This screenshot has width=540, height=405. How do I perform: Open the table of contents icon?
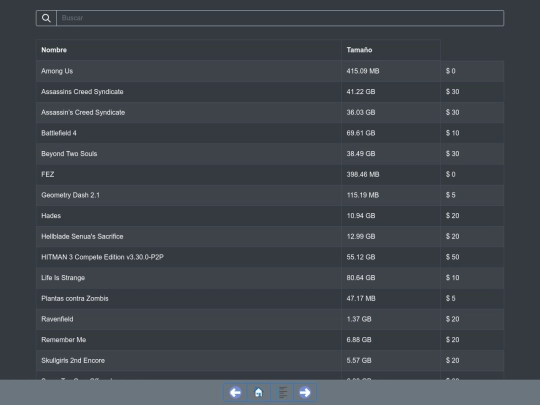pos(282,392)
